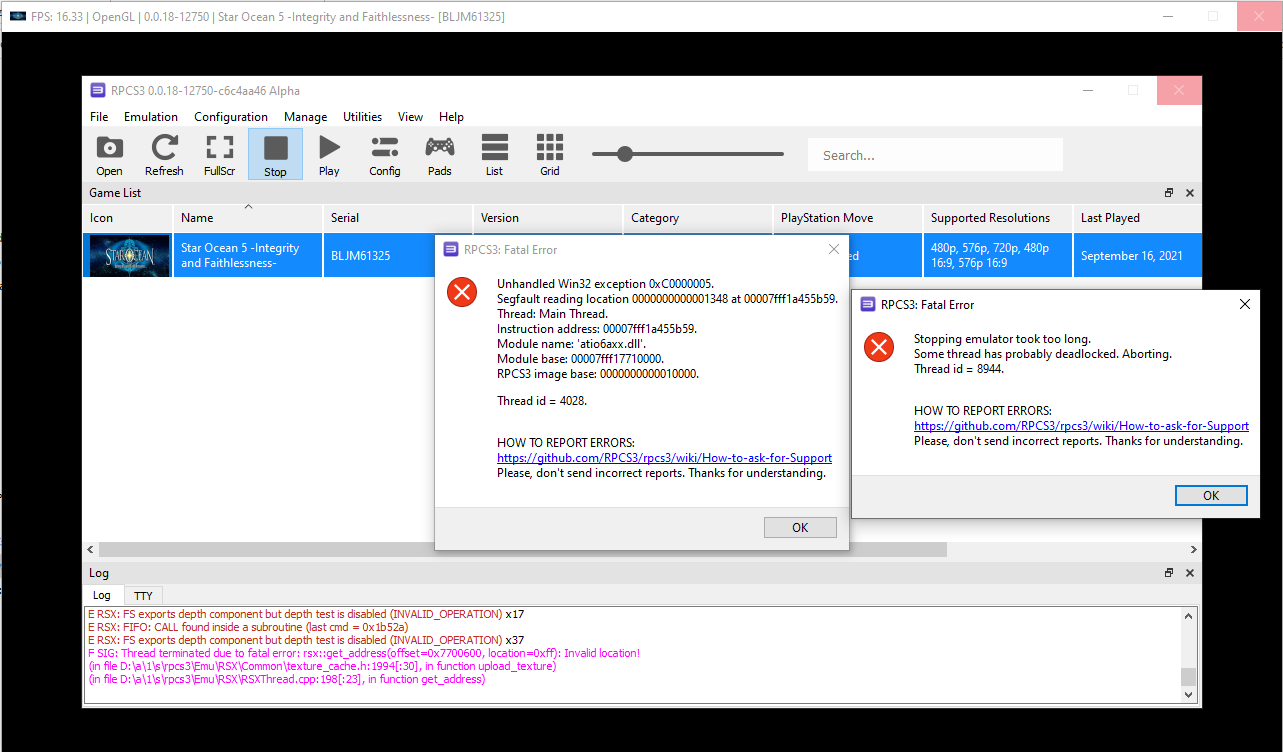Click OK in the Unhandled Win32 exception dialog
This screenshot has height=752, width=1283.
799,527
